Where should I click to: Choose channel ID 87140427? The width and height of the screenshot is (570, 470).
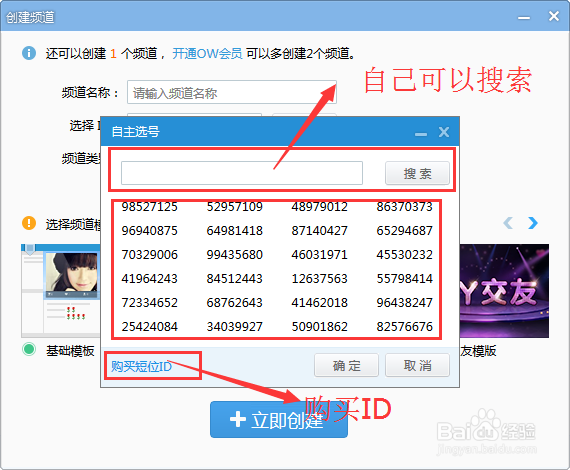(320, 230)
